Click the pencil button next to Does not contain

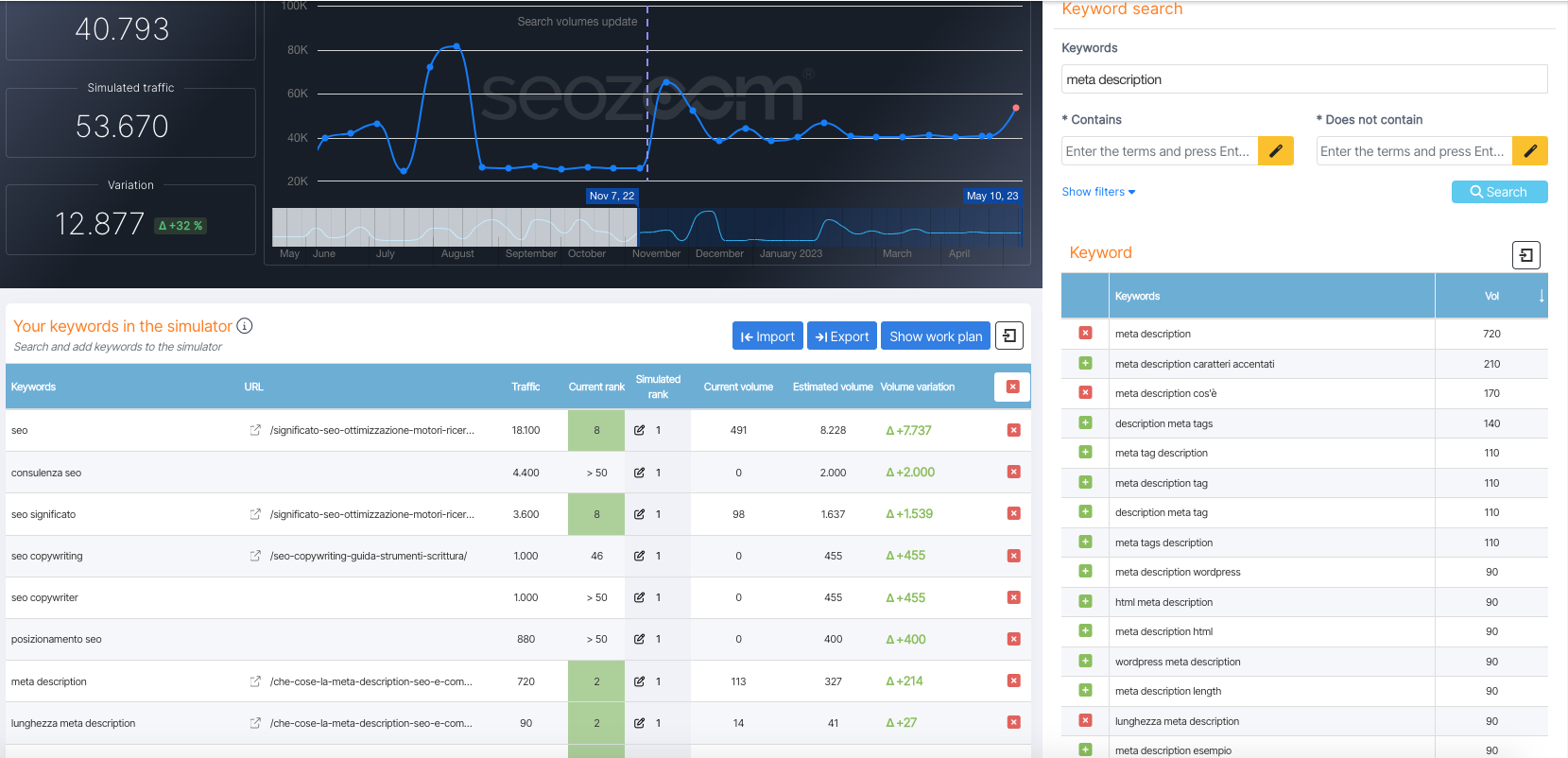coord(1530,151)
